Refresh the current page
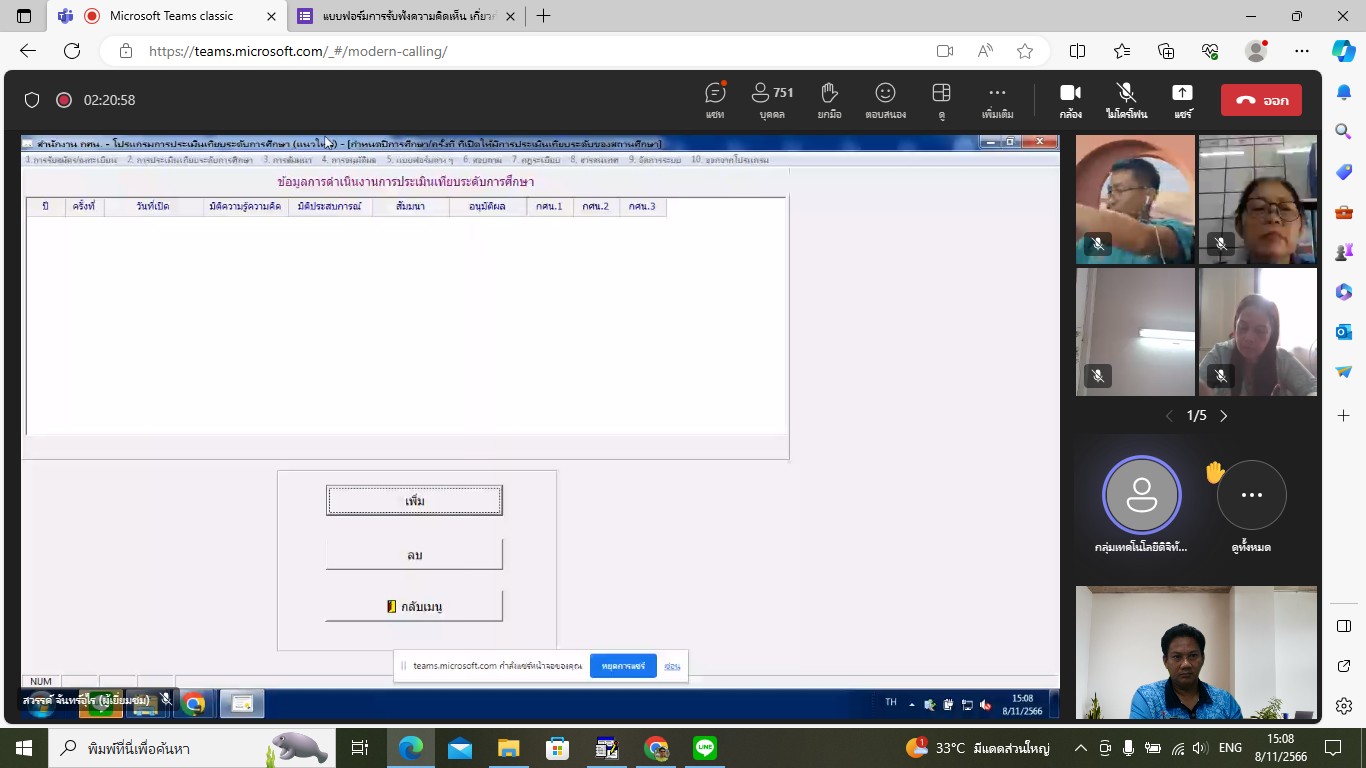The image size is (1366, 768). point(72,51)
